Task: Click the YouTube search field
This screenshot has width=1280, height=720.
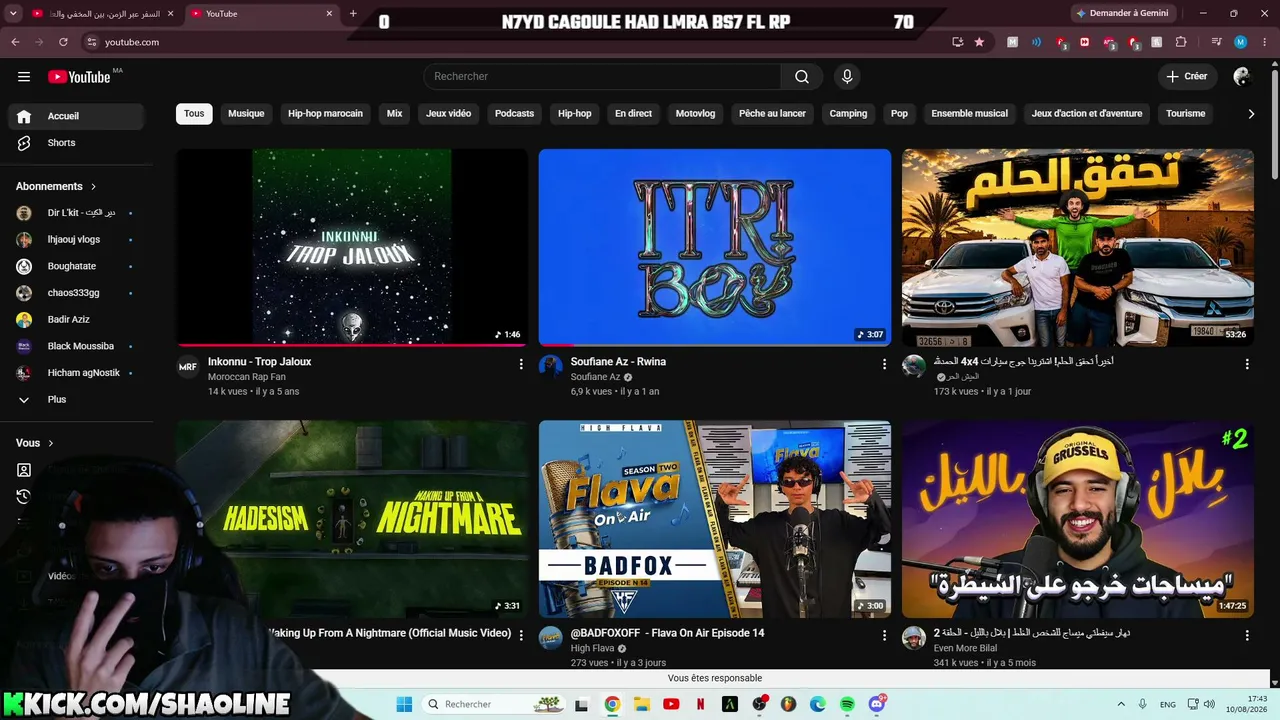Action: [x=602, y=77]
